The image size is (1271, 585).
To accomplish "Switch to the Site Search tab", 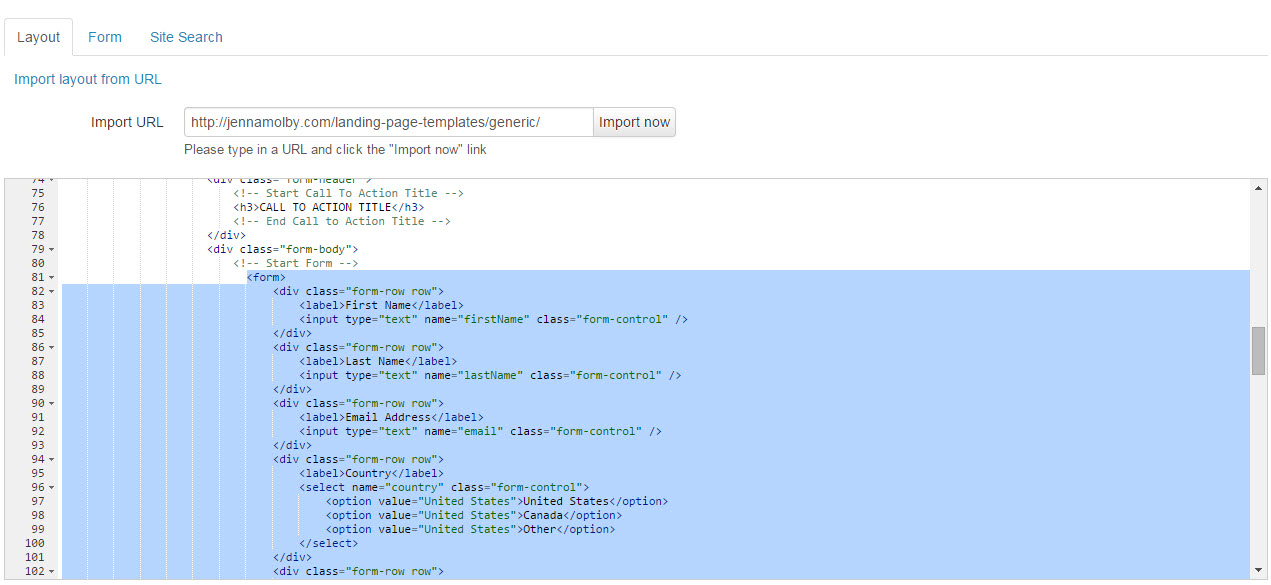I will [x=186, y=37].
